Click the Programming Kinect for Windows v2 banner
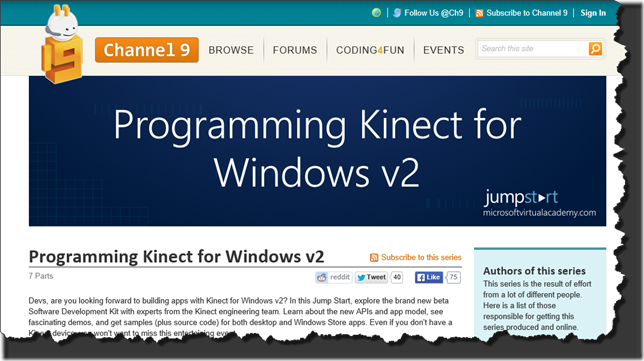This screenshot has width=644, height=361. [317, 151]
